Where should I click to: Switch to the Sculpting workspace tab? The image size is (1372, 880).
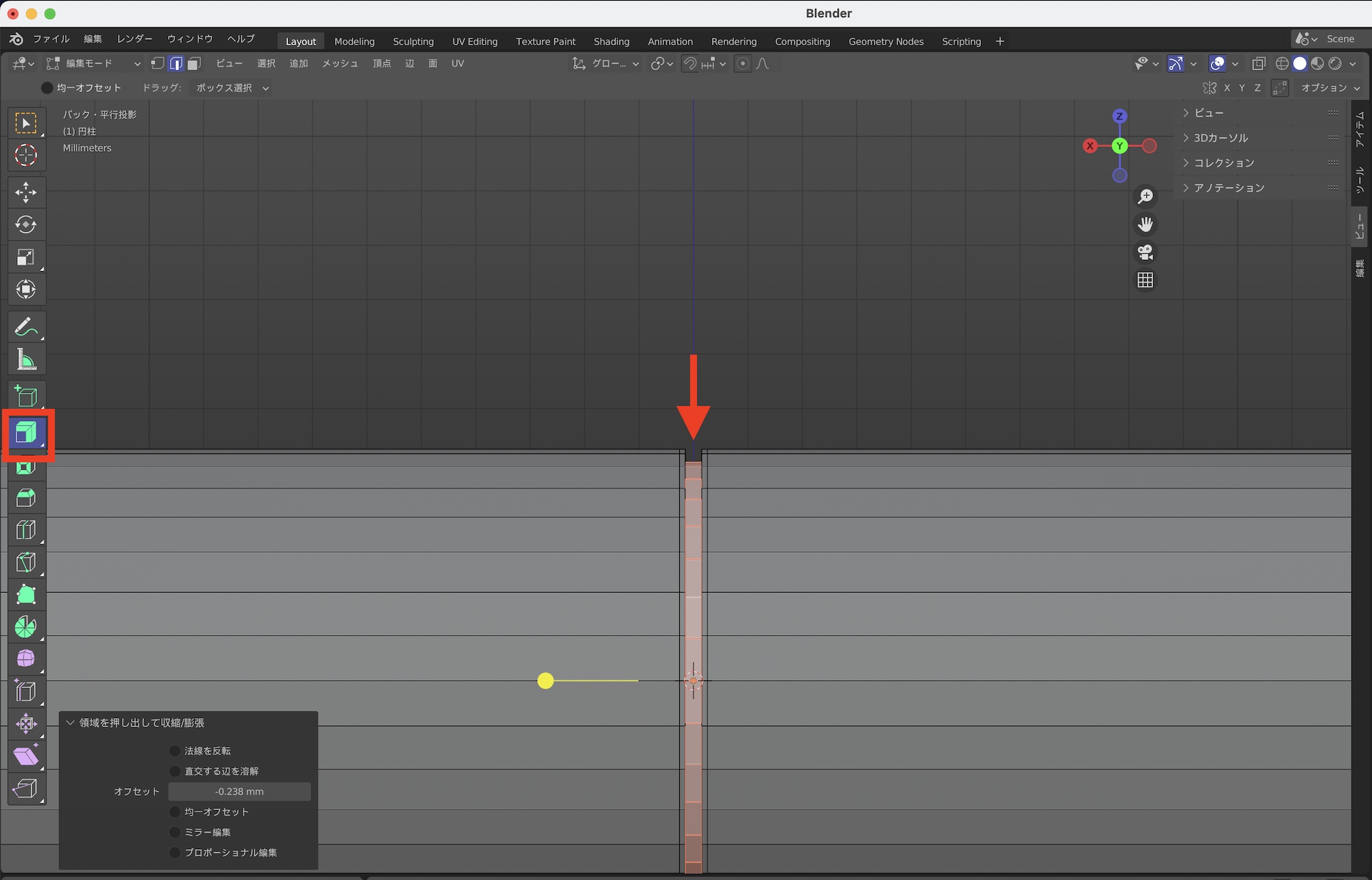[x=413, y=41]
